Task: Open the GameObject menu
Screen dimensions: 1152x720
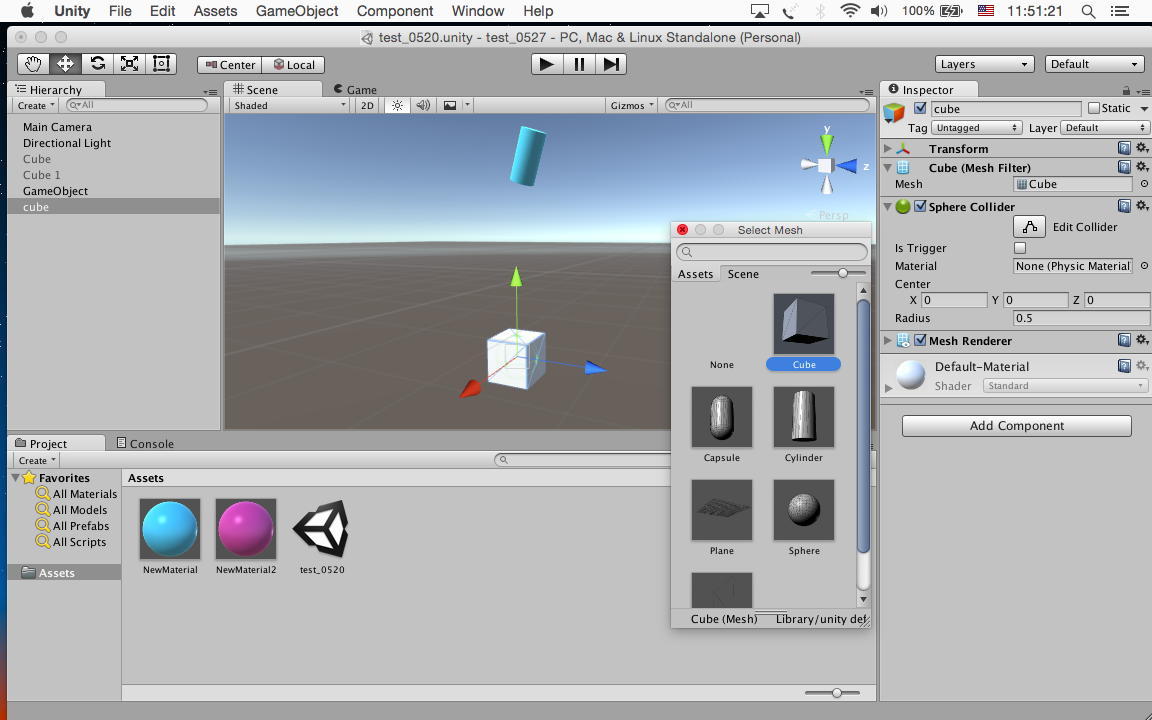Action: pos(297,11)
